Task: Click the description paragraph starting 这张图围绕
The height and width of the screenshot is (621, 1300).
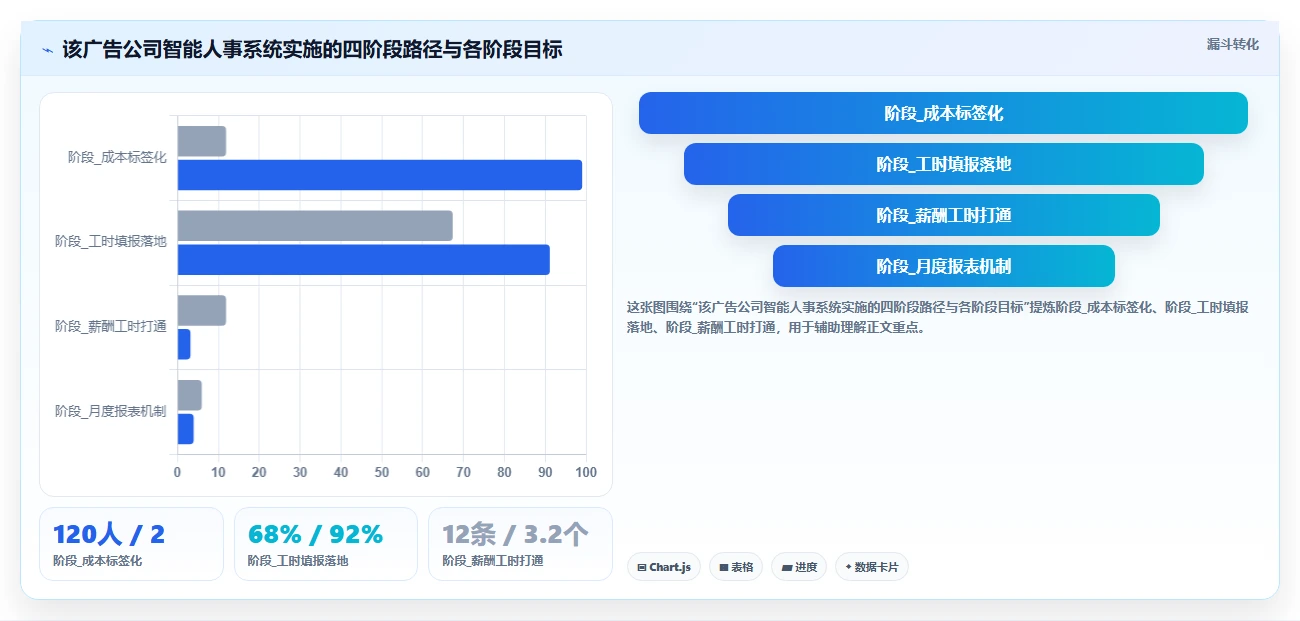Action: pyautogui.click(x=937, y=317)
